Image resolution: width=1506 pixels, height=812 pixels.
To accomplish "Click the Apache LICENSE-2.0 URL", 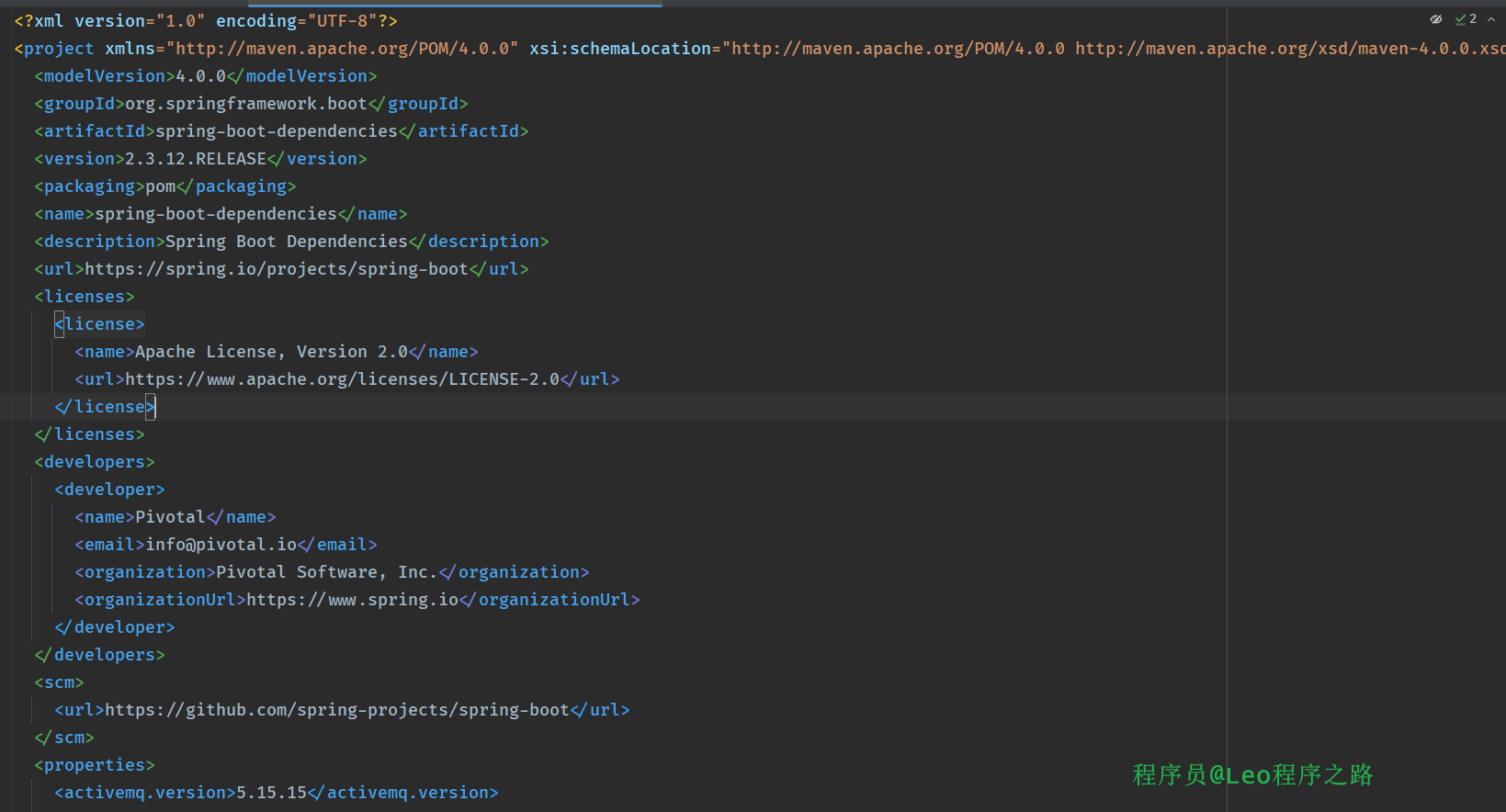I will point(342,379).
